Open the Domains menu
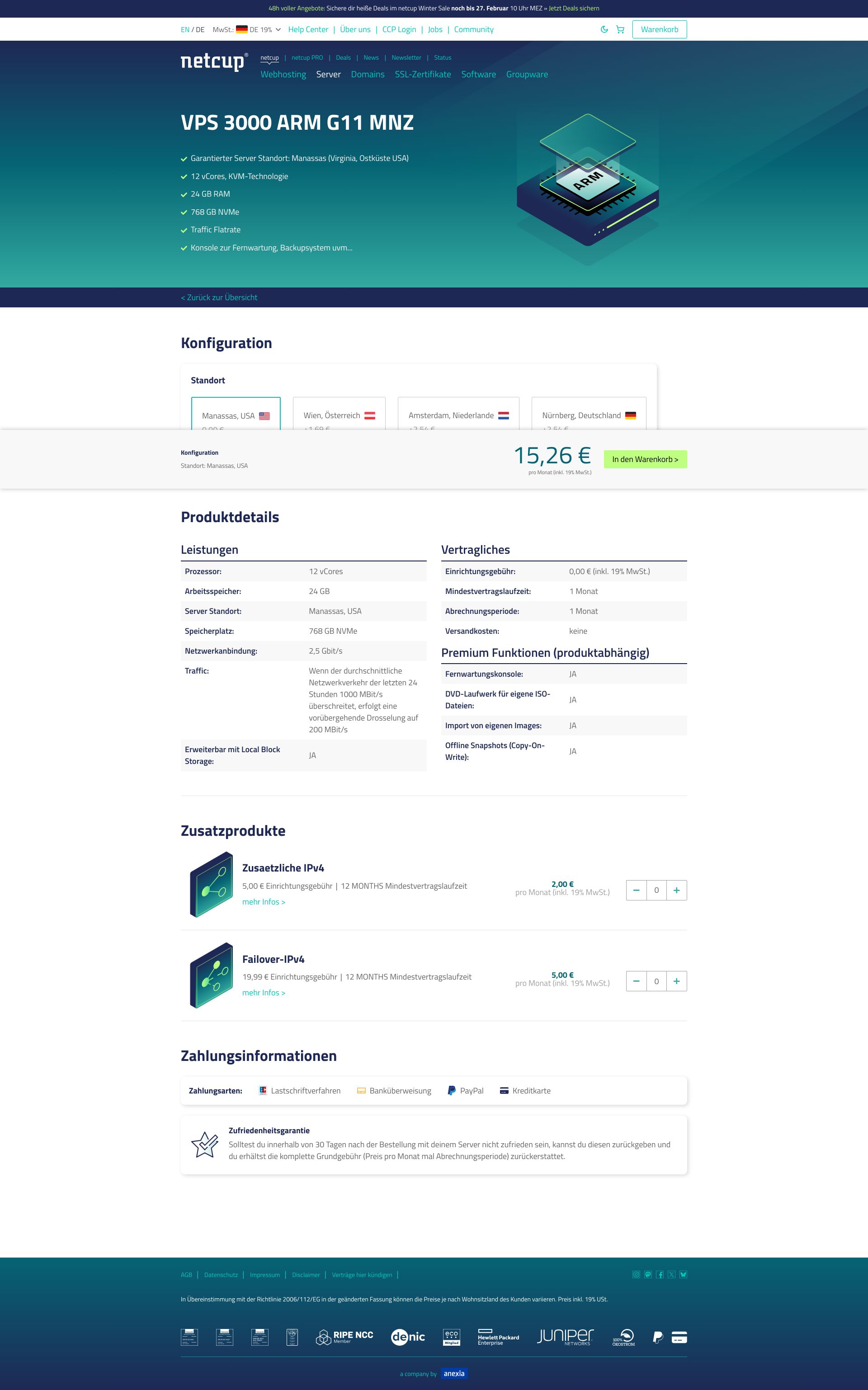The height and width of the screenshot is (1390, 868). coord(368,74)
